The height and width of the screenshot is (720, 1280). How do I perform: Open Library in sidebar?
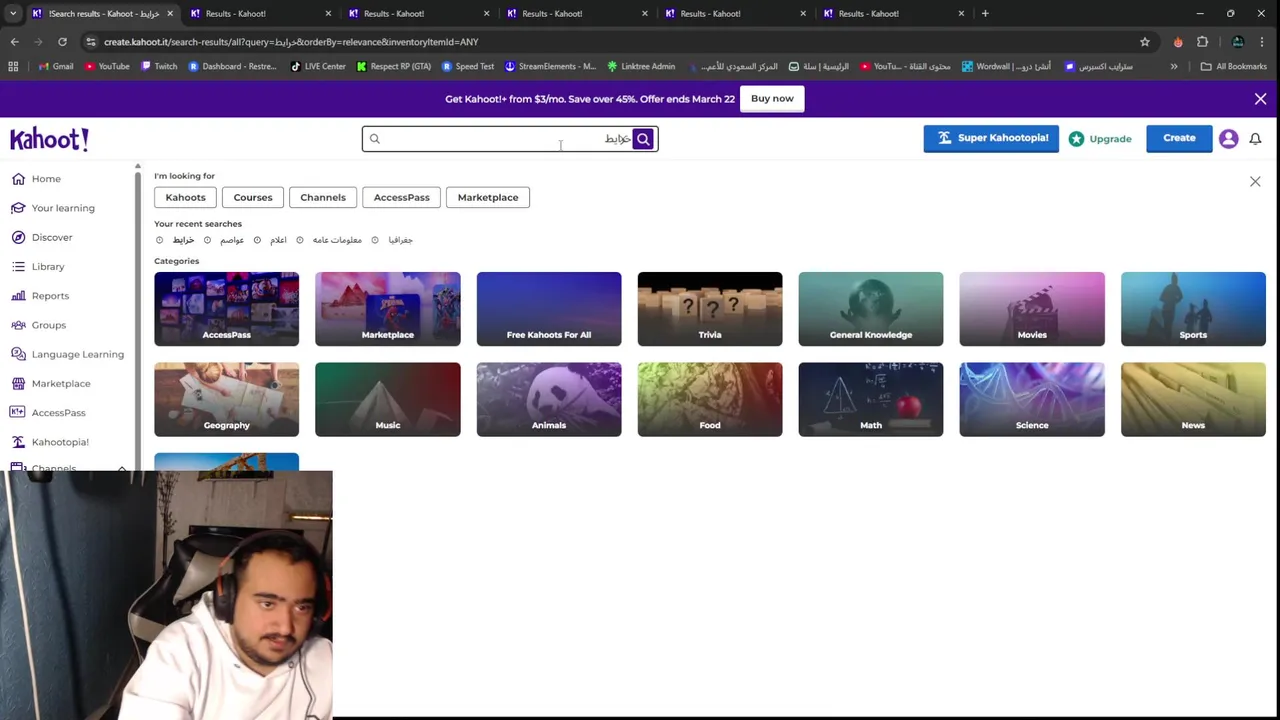(38, 267)
